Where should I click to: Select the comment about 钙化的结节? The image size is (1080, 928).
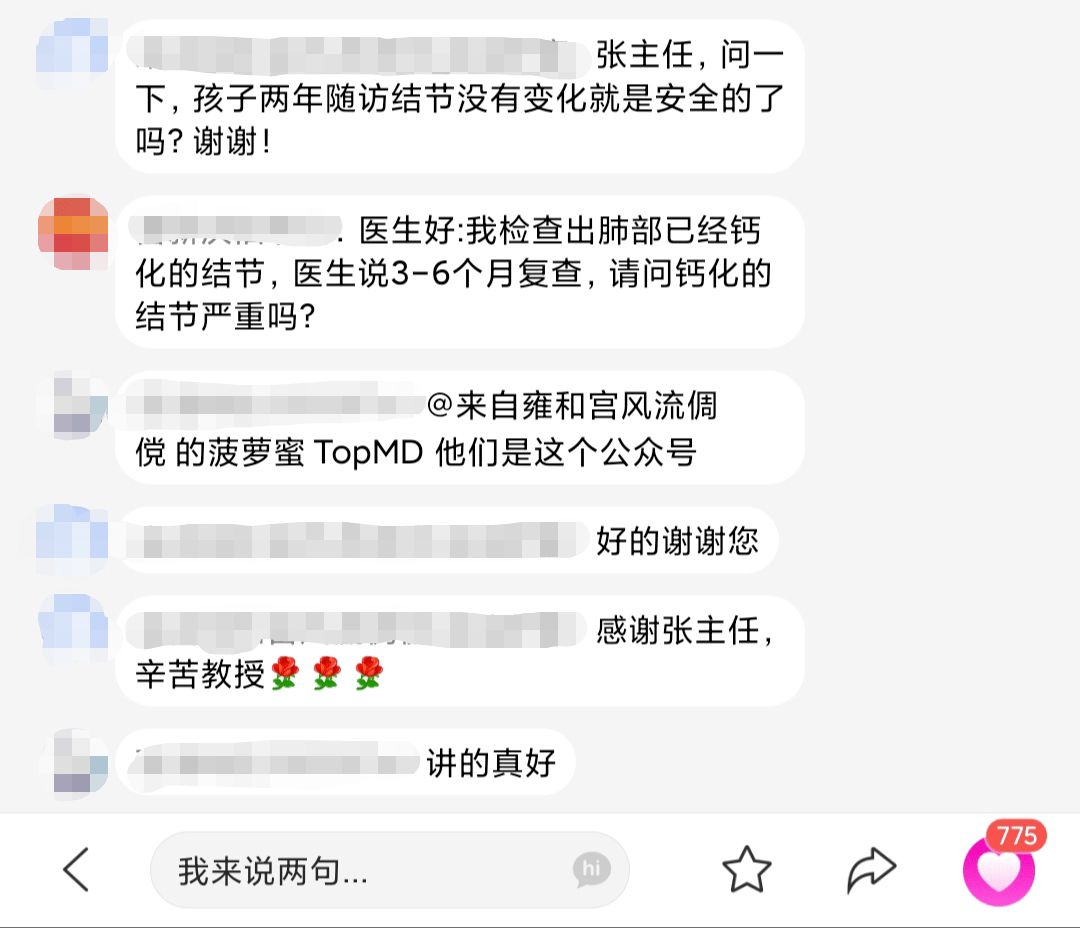coord(459,271)
